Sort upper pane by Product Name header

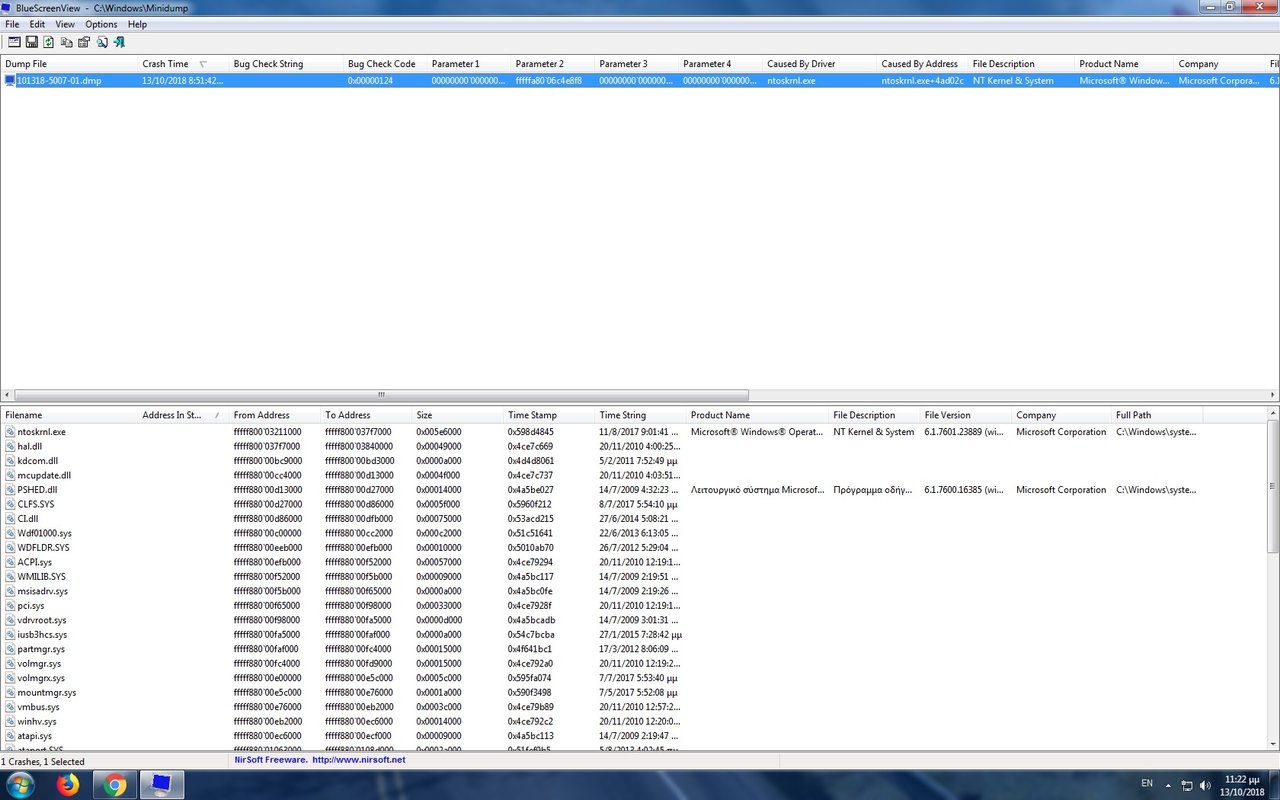coord(1125,64)
